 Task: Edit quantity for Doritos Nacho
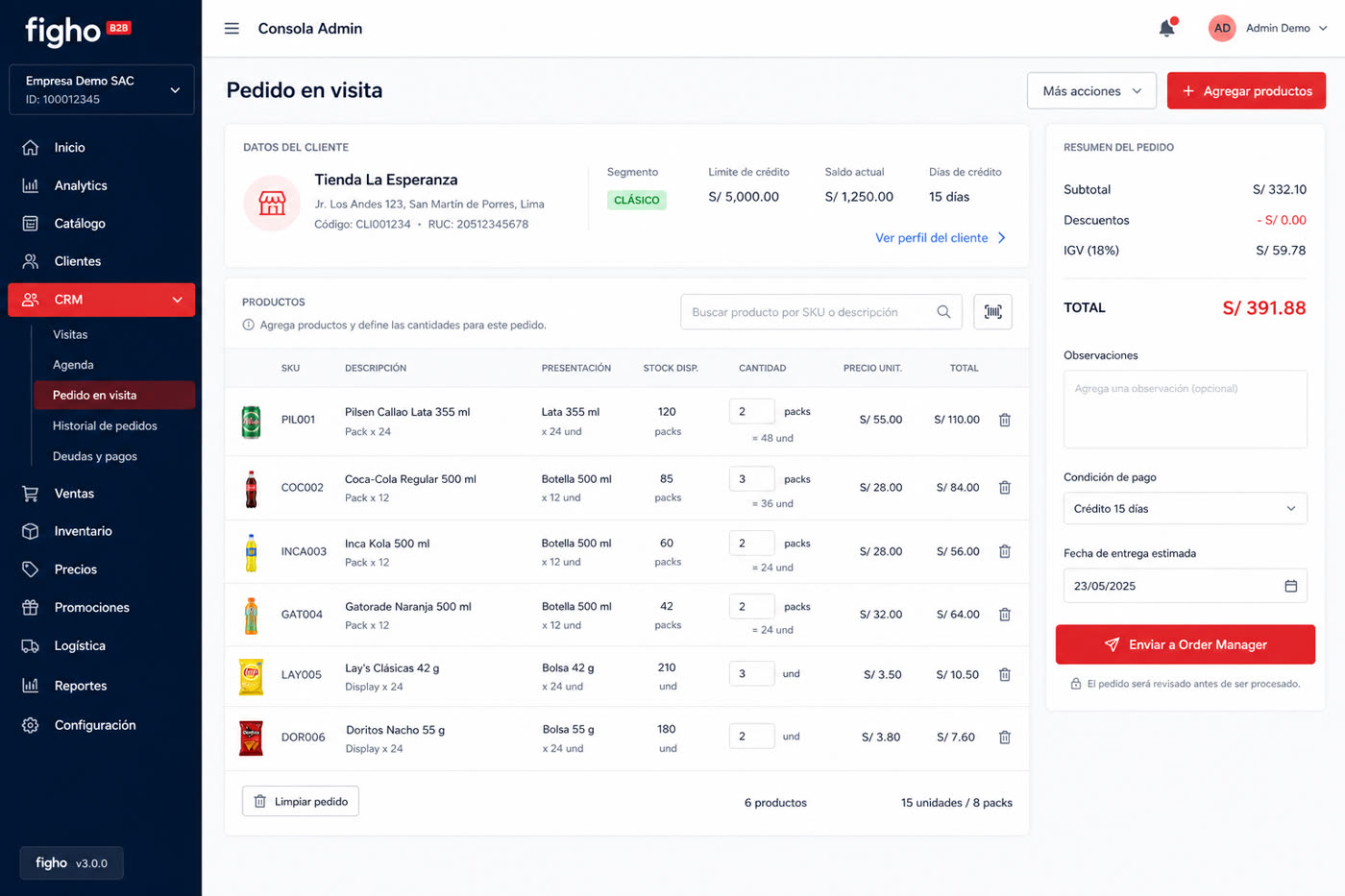751,737
